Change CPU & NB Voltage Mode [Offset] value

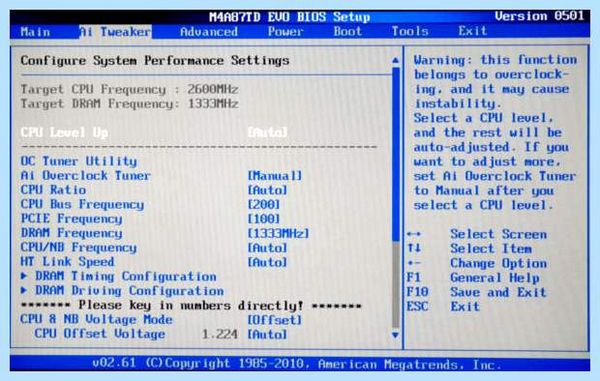coord(274,320)
